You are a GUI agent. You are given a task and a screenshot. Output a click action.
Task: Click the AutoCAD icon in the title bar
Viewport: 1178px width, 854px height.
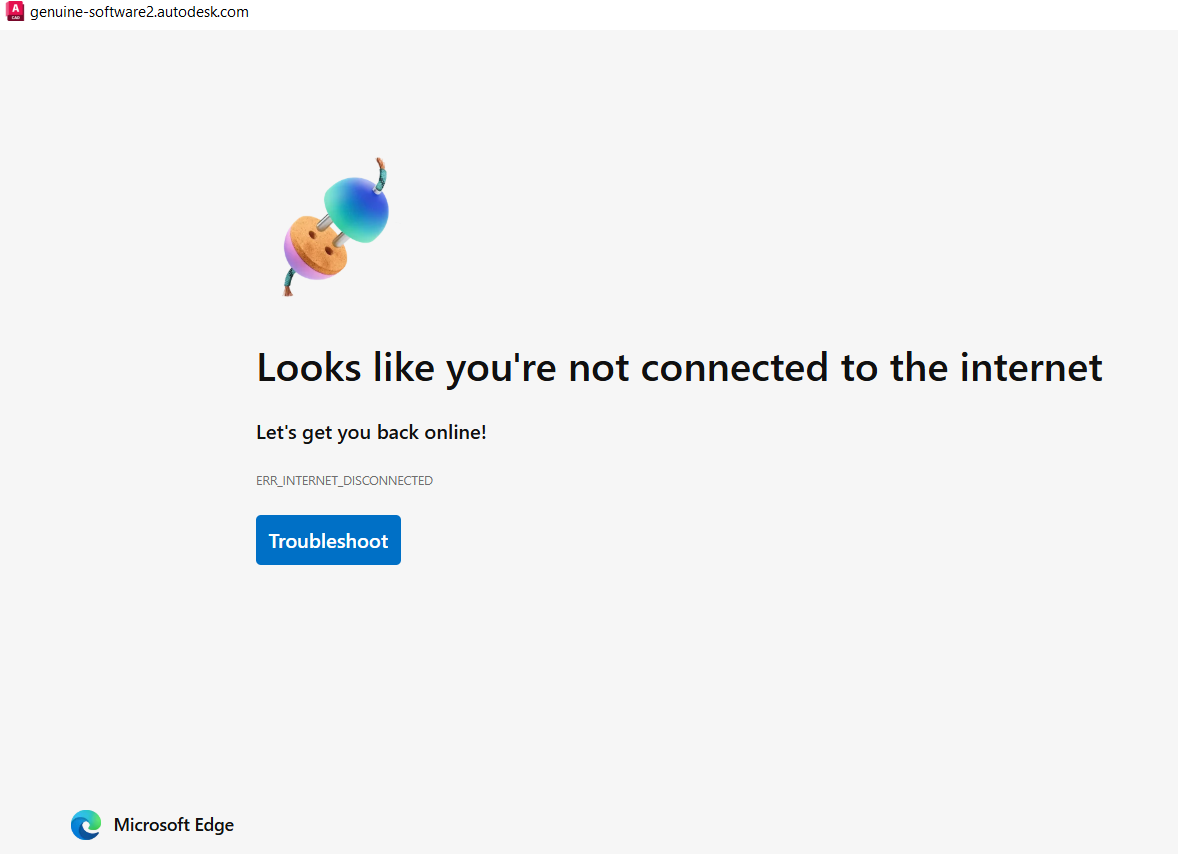14,12
